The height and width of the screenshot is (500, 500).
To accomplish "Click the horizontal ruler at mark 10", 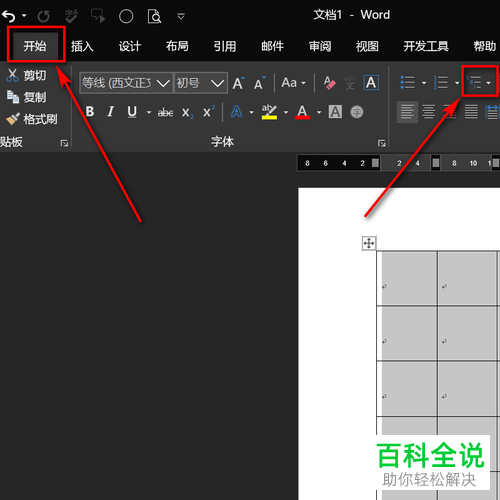I will click(473, 163).
